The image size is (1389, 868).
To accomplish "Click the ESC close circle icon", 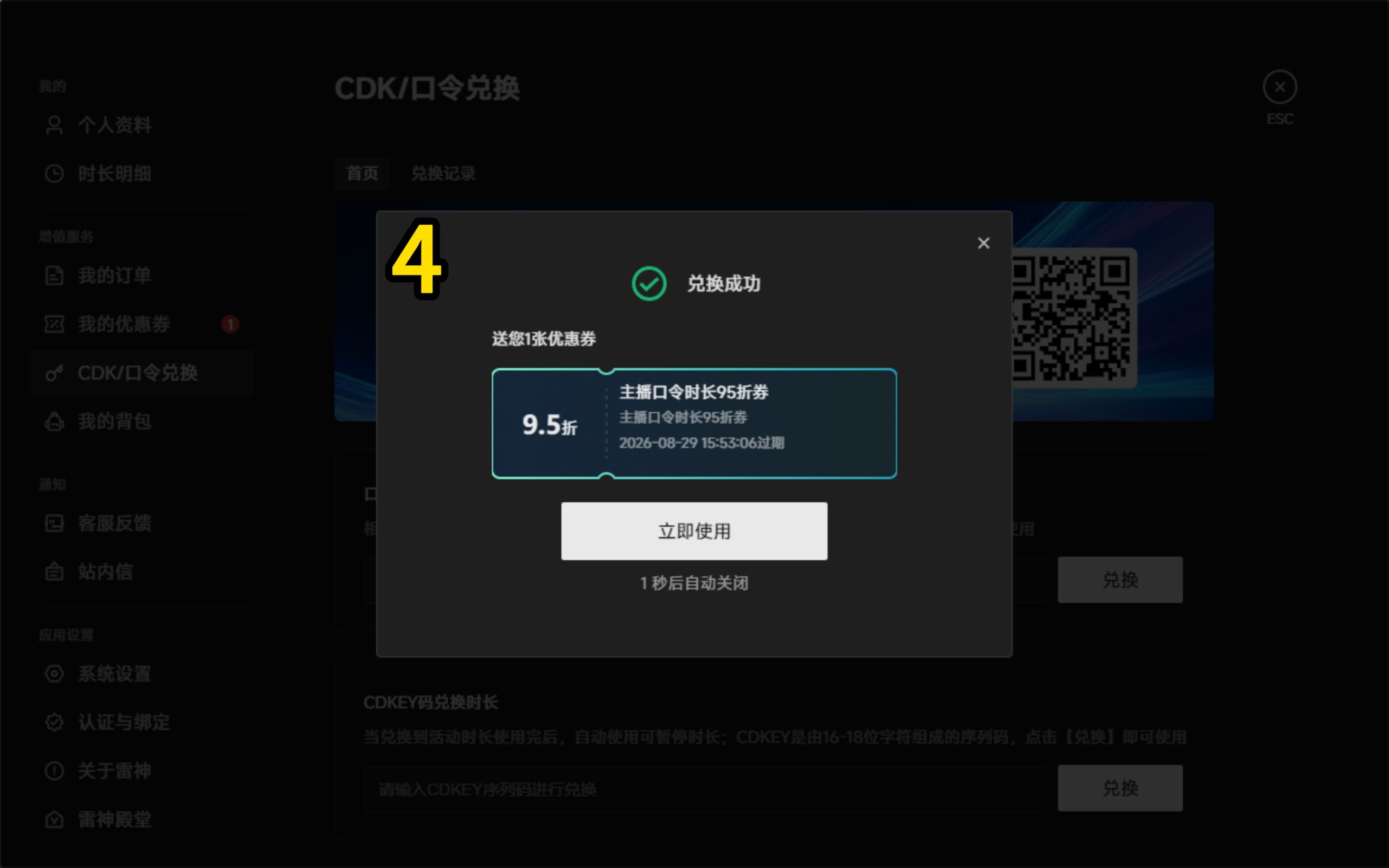I will [1279, 87].
